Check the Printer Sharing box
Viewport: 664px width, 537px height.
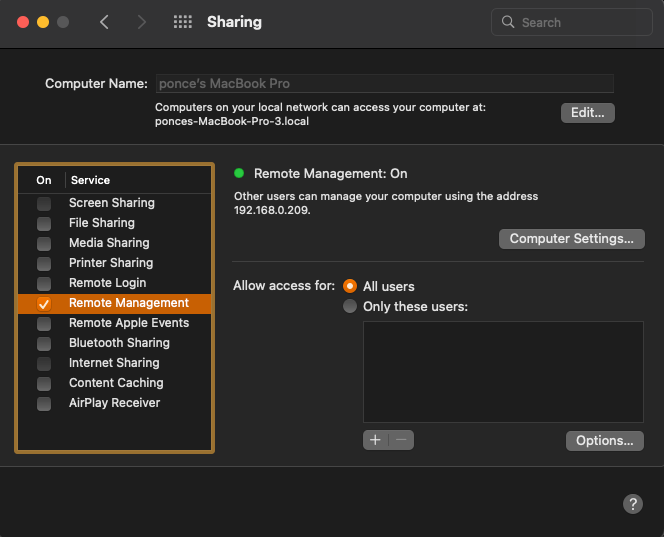(44, 263)
